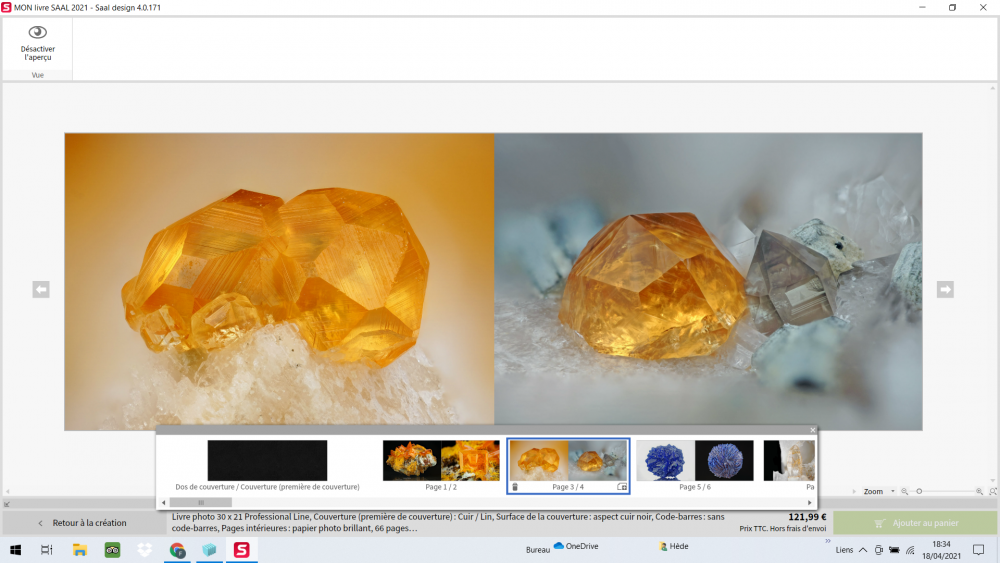Show hidden system tray icons chevron
The image size is (1000, 563).
point(862,550)
